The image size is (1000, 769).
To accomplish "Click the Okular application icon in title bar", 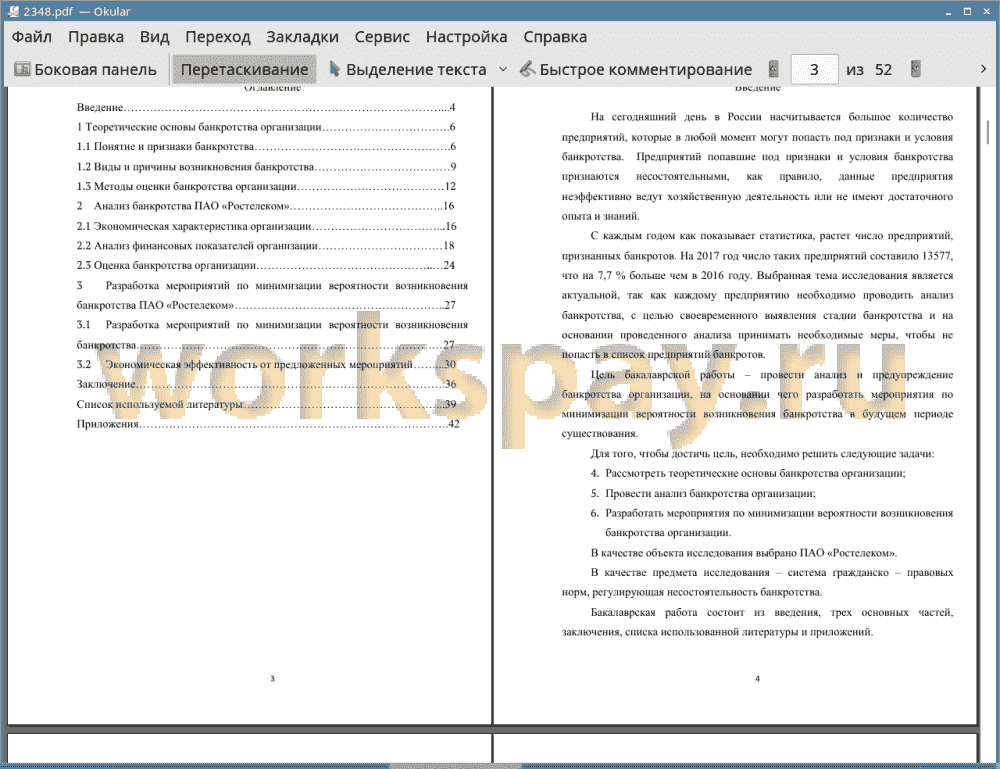I will pos(12,11).
